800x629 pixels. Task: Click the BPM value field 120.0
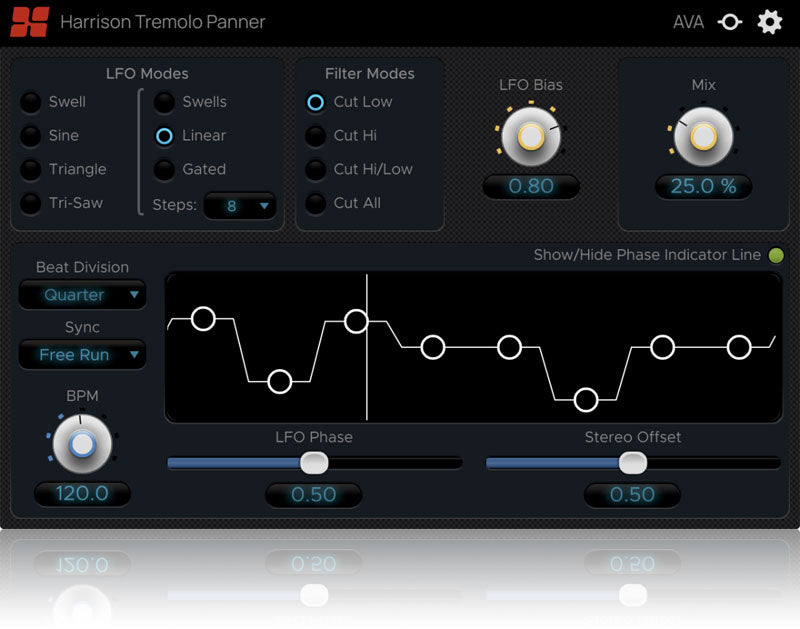click(82, 494)
